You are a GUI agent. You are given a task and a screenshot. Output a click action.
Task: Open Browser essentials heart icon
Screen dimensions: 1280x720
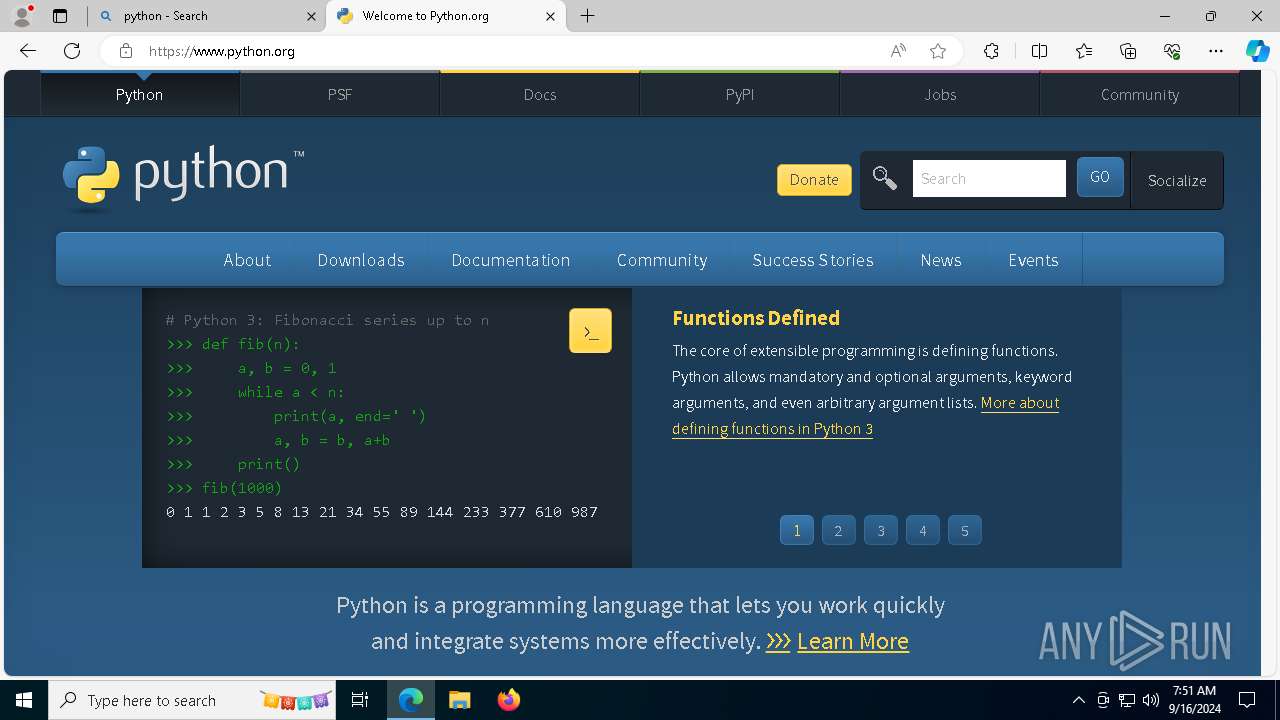[x=1172, y=51]
